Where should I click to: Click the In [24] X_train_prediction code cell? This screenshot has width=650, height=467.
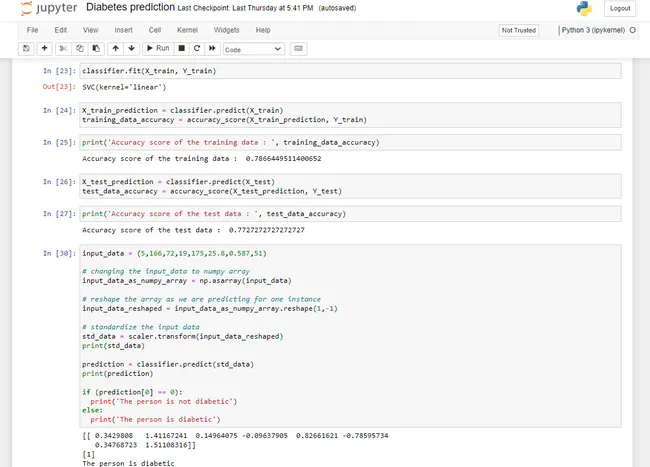pyautogui.click(x=350, y=115)
